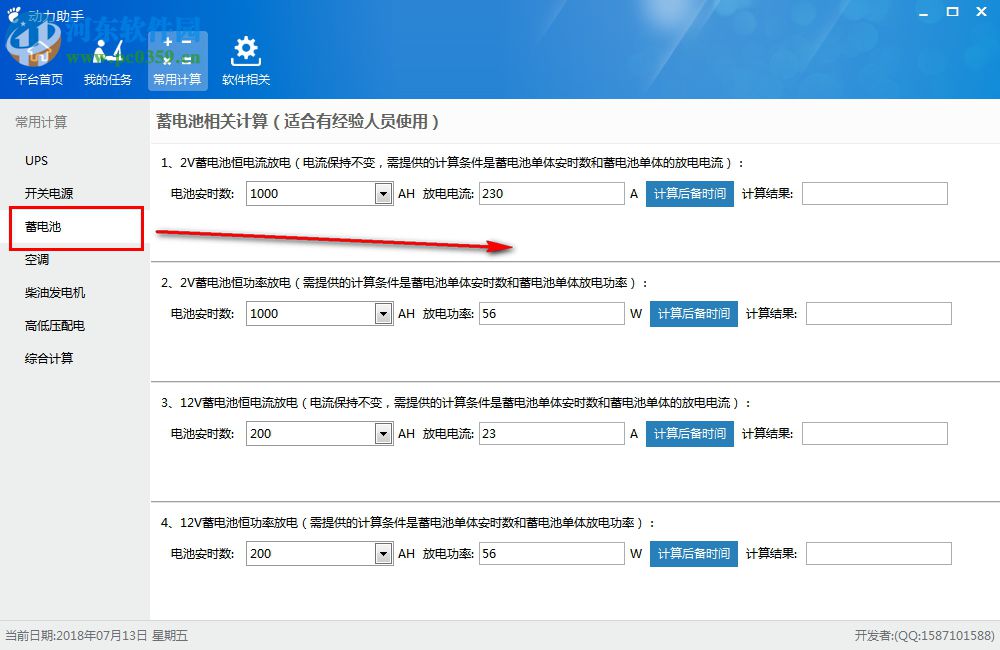Open the amp-hour dropdown in section 4
This screenshot has width=1000, height=650.
coord(381,553)
